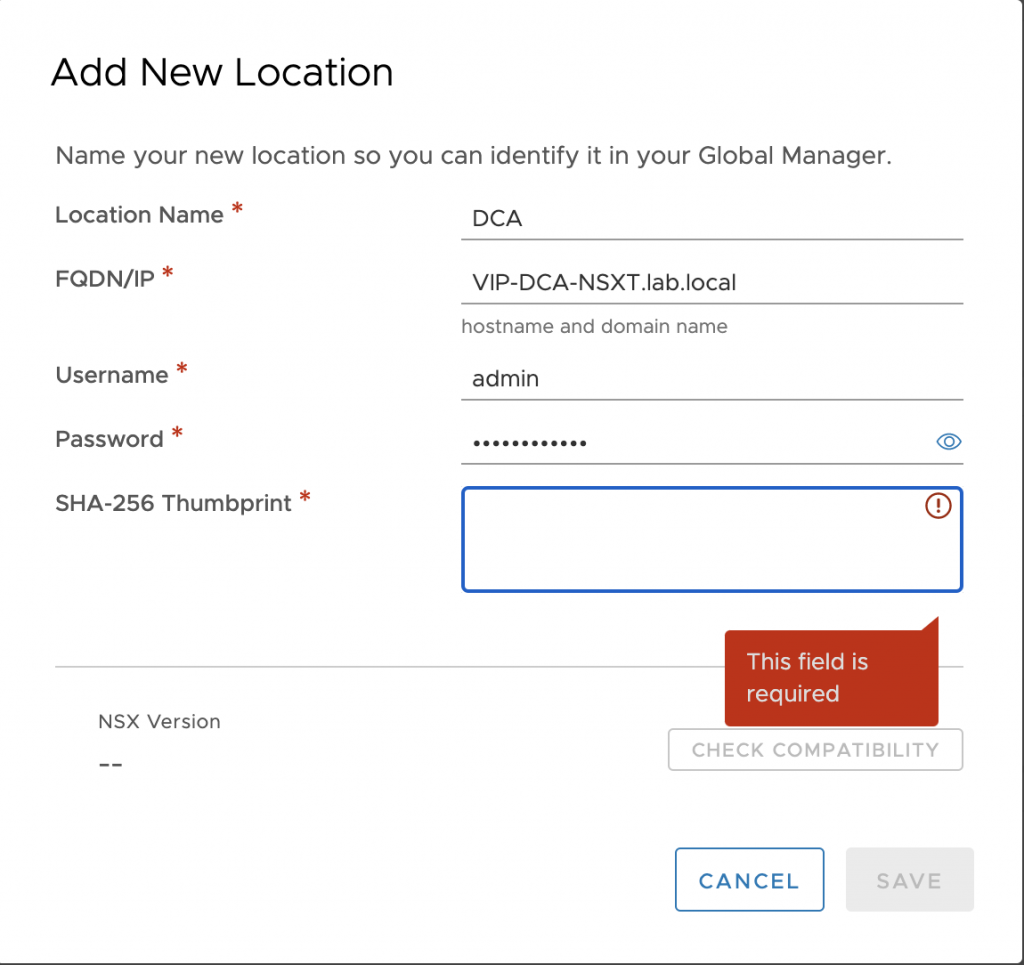Click the Save button
The width and height of the screenshot is (1024, 965).
(x=909, y=879)
